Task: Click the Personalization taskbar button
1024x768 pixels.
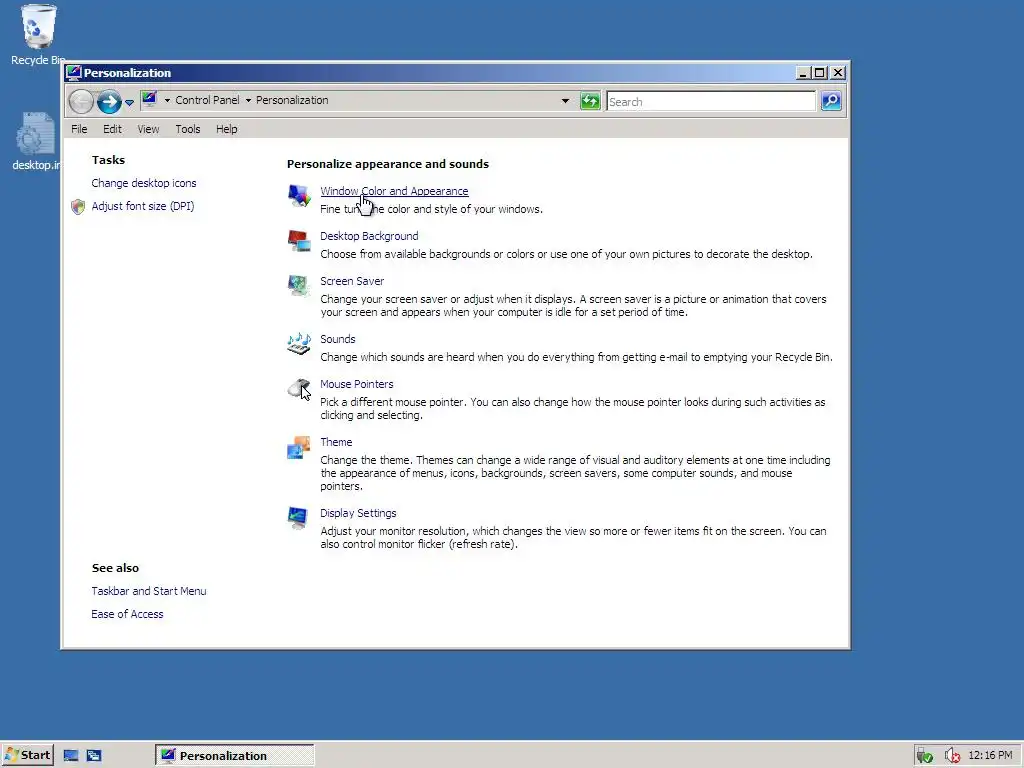Action: [234, 756]
